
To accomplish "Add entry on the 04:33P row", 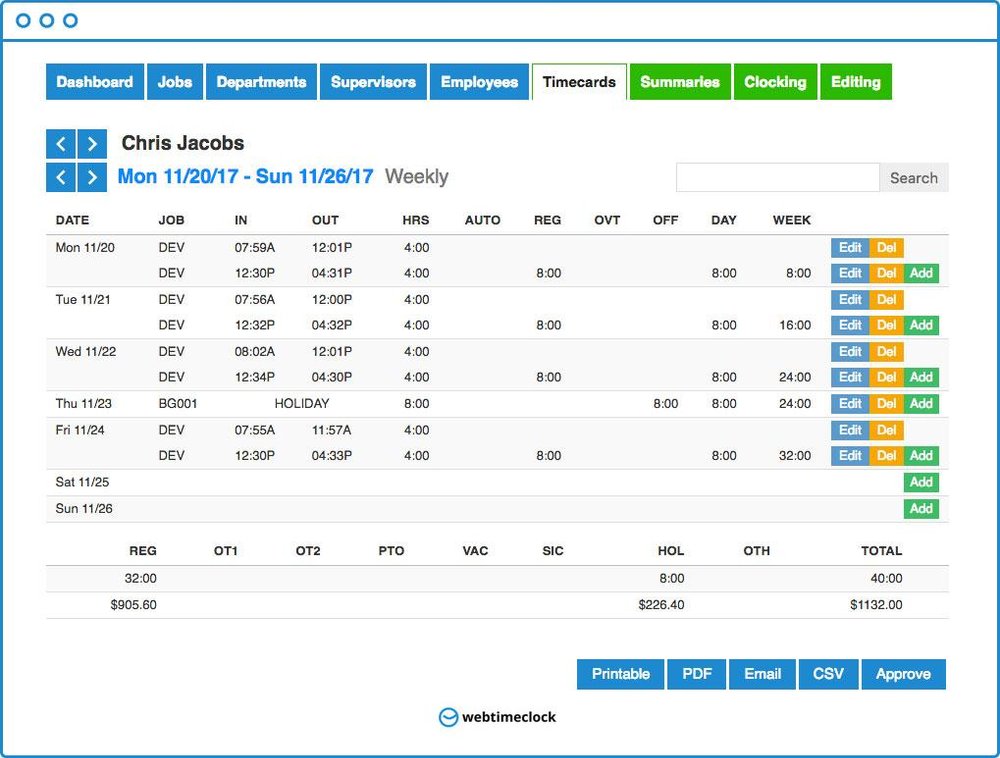I will [921, 455].
